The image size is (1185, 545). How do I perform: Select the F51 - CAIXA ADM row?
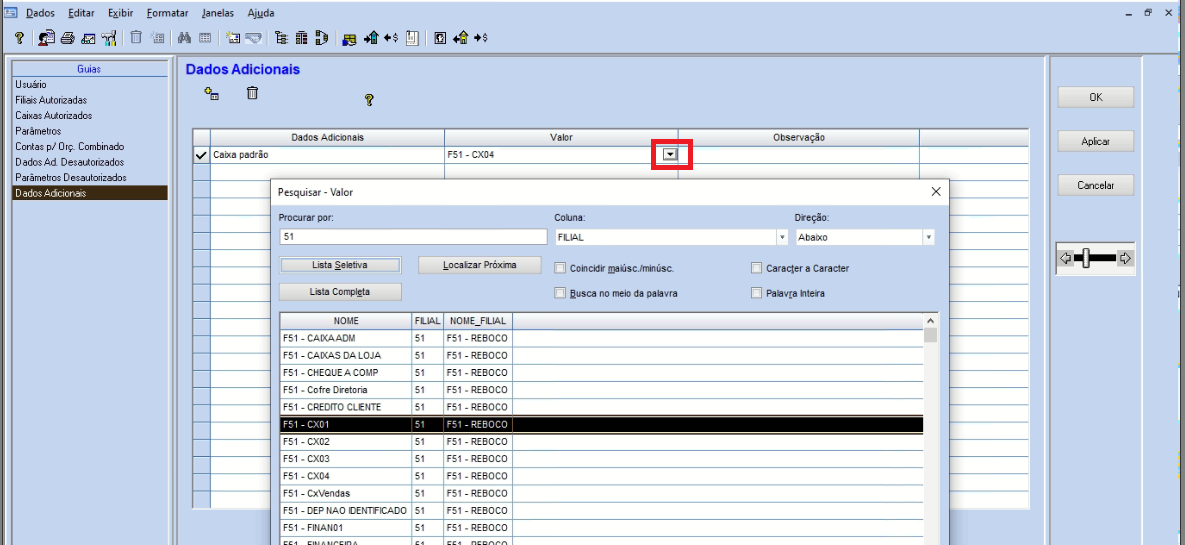601,338
